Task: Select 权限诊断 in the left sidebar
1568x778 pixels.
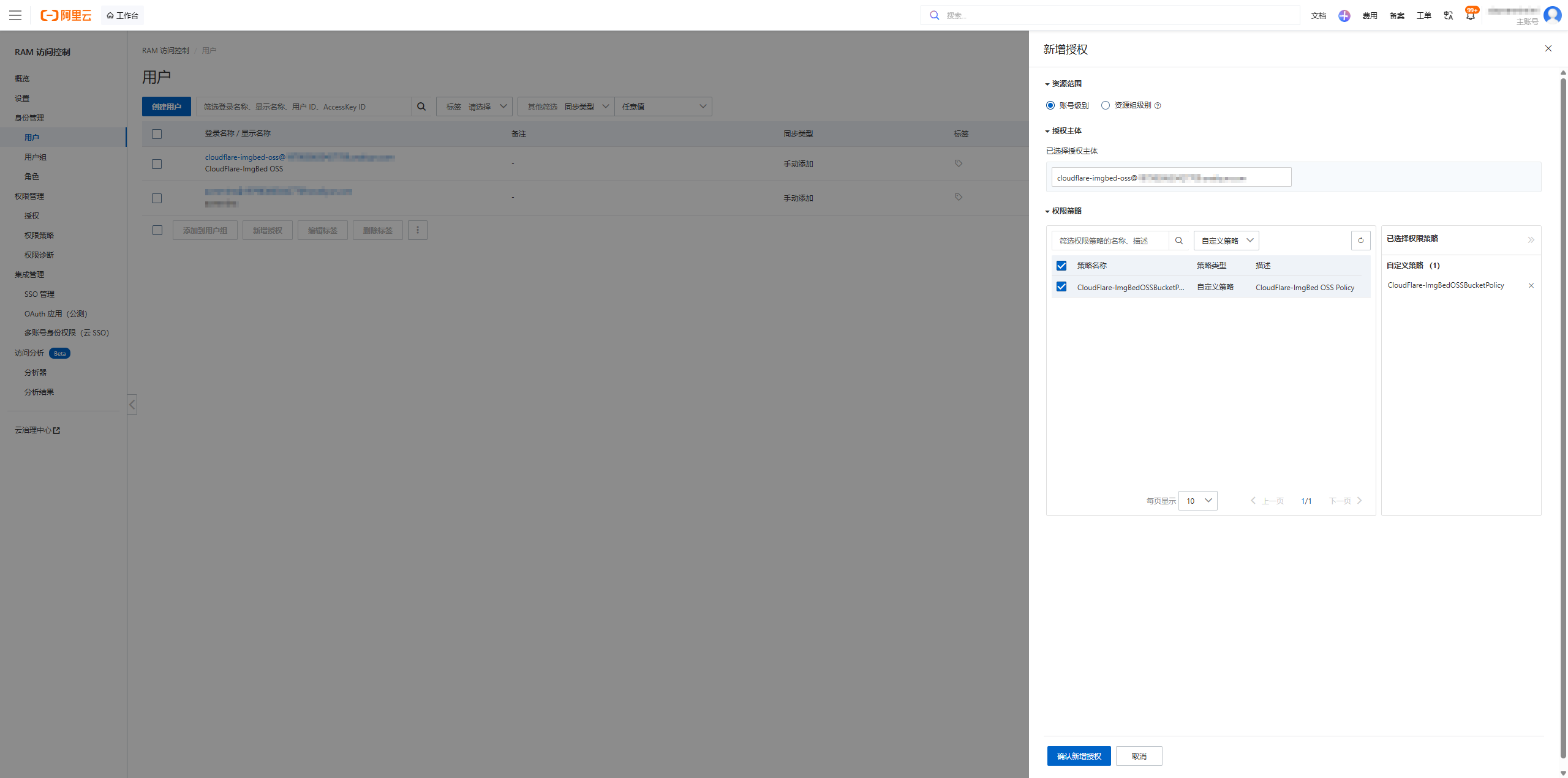Action: (39, 254)
